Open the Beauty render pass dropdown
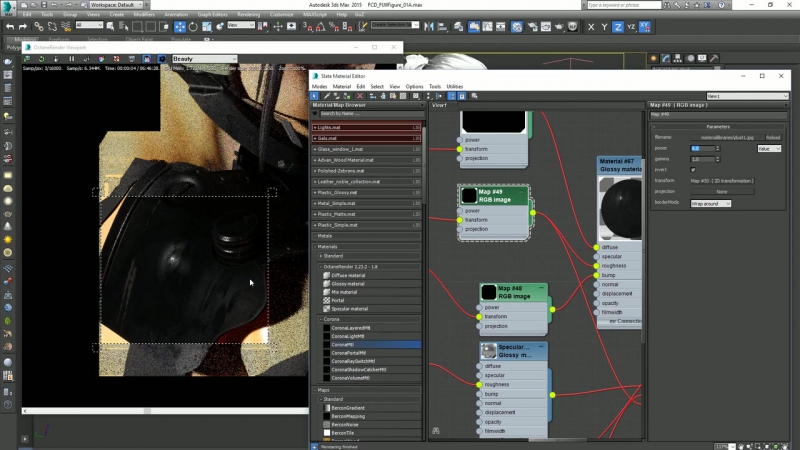This screenshot has height=450, width=800. click(x=204, y=59)
